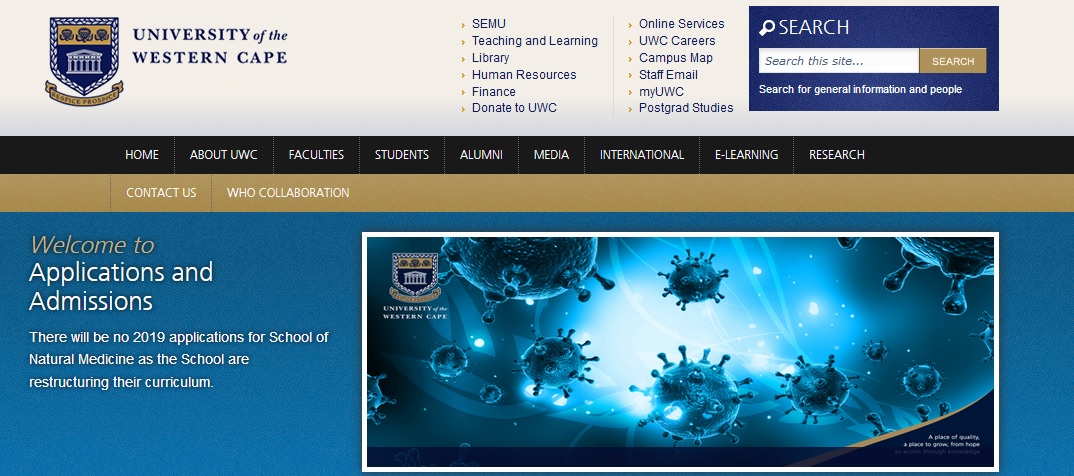
Task: Visit the Postgrad Studies link
Action: (x=685, y=108)
